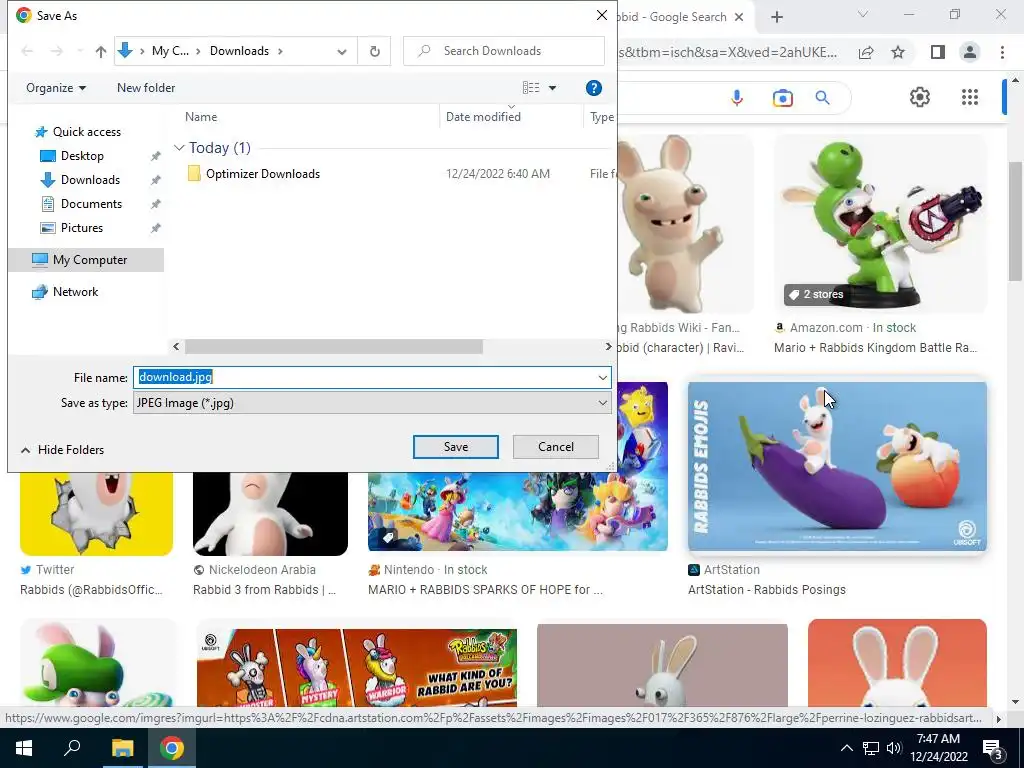
Task: Click the Save button
Action: coord(456,447)
